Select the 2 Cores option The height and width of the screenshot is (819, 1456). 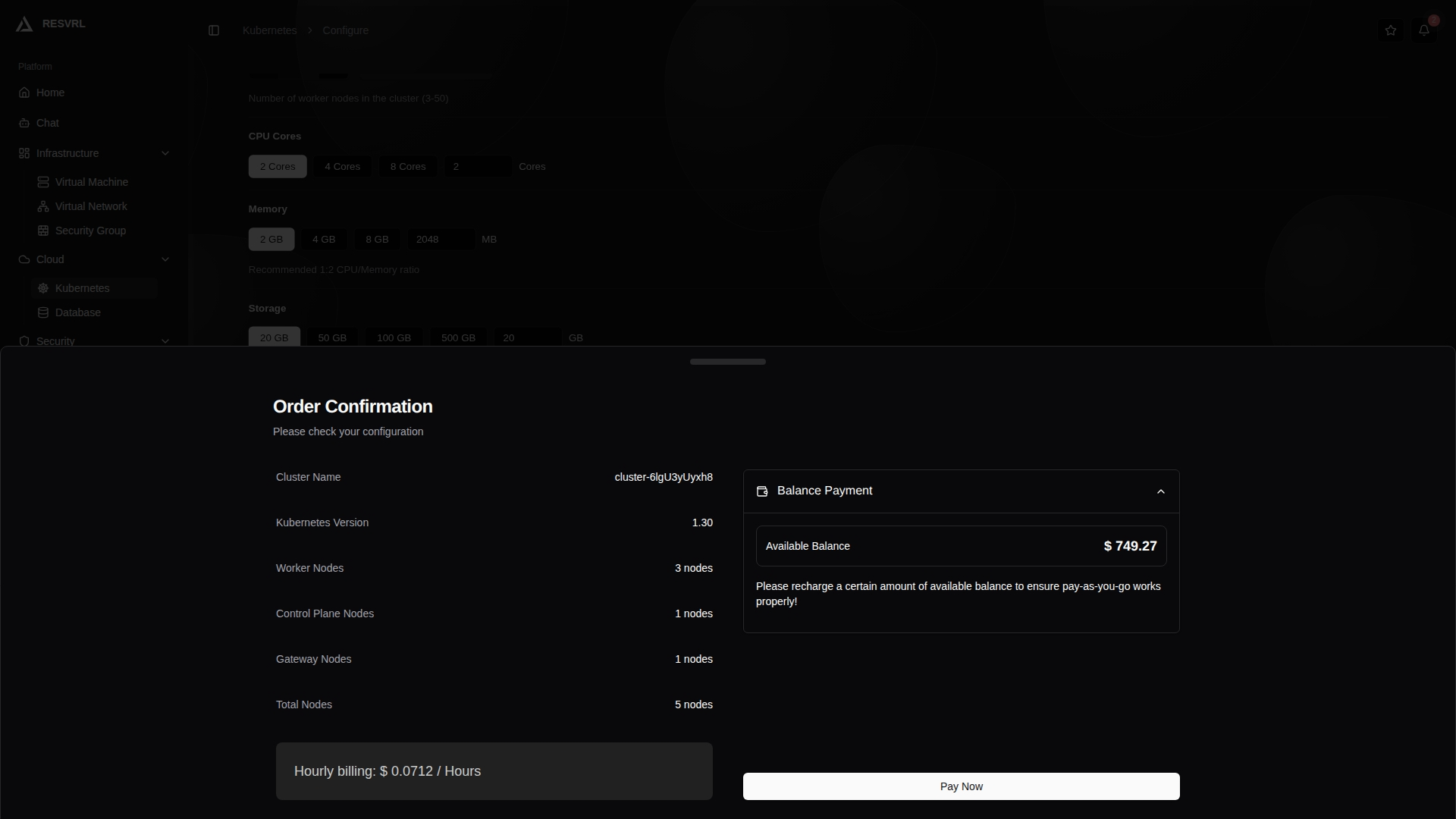click(278, 166)
